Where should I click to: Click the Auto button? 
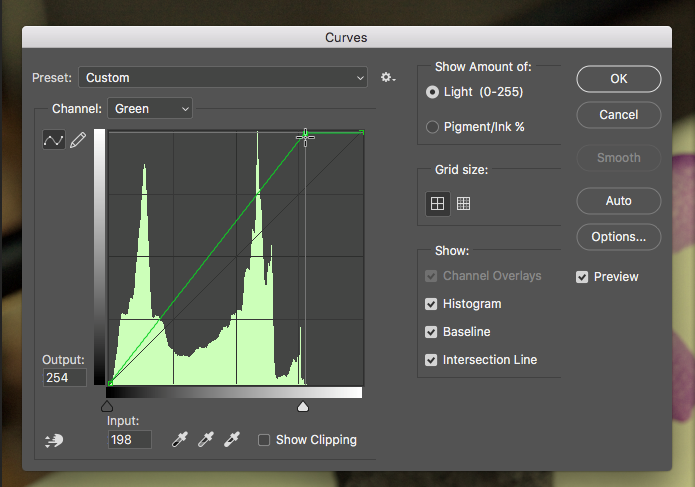[618, 201]
